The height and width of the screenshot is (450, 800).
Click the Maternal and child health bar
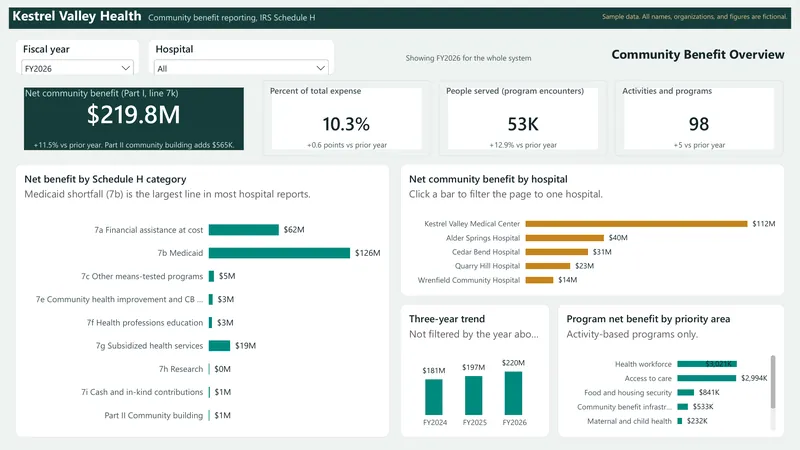tap(680, 421)
